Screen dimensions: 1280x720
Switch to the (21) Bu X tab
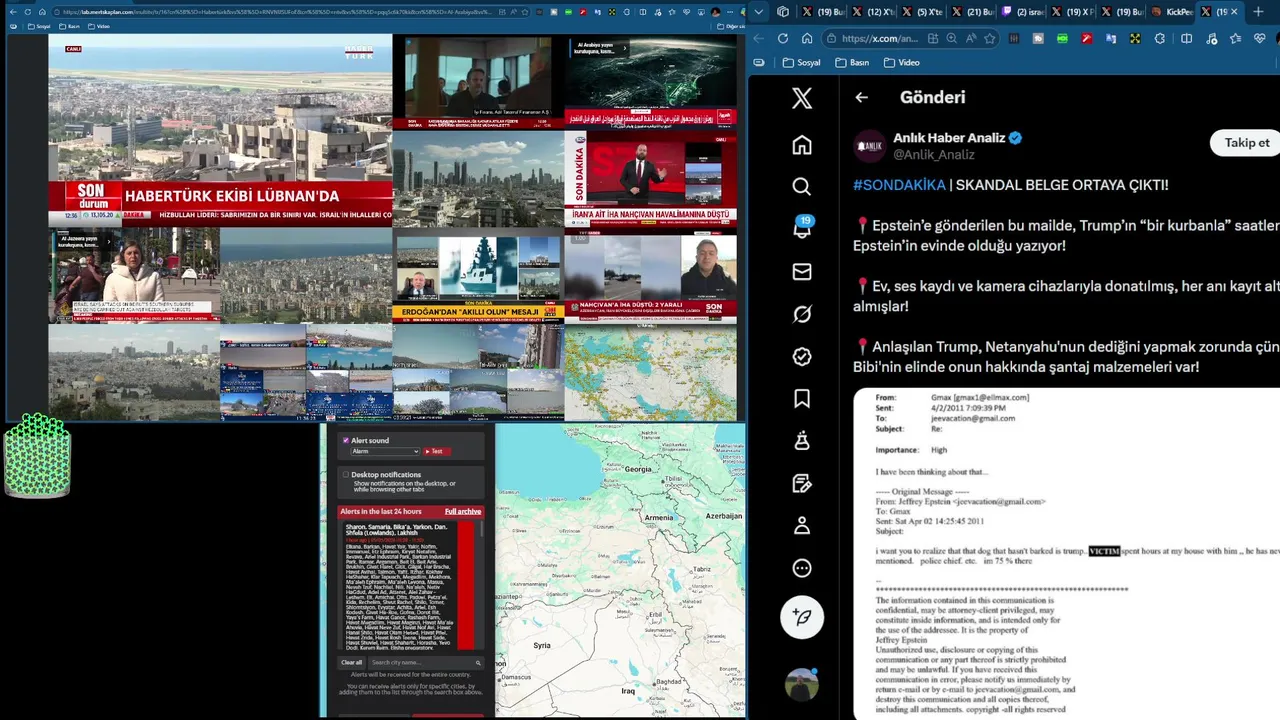972,12
